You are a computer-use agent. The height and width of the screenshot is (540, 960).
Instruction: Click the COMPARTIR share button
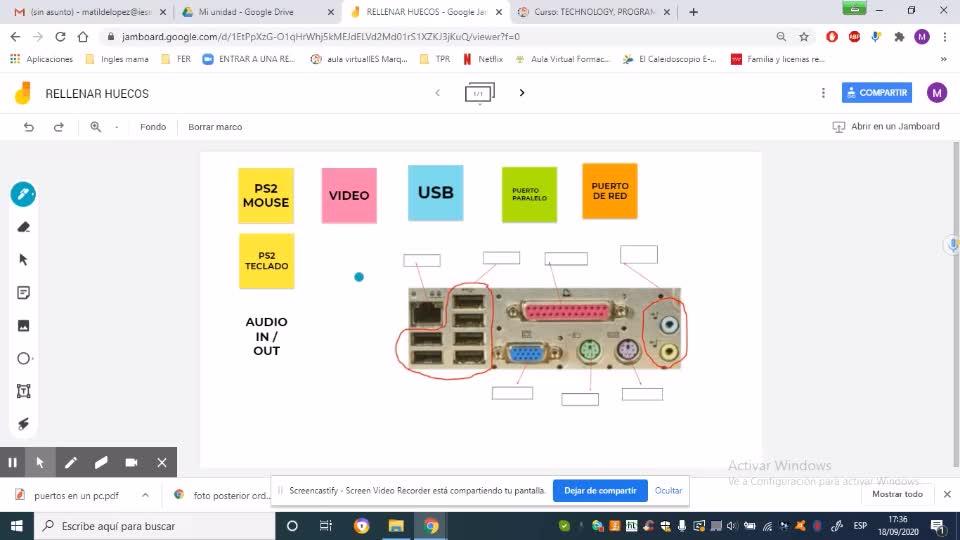(x=877, y=92)
